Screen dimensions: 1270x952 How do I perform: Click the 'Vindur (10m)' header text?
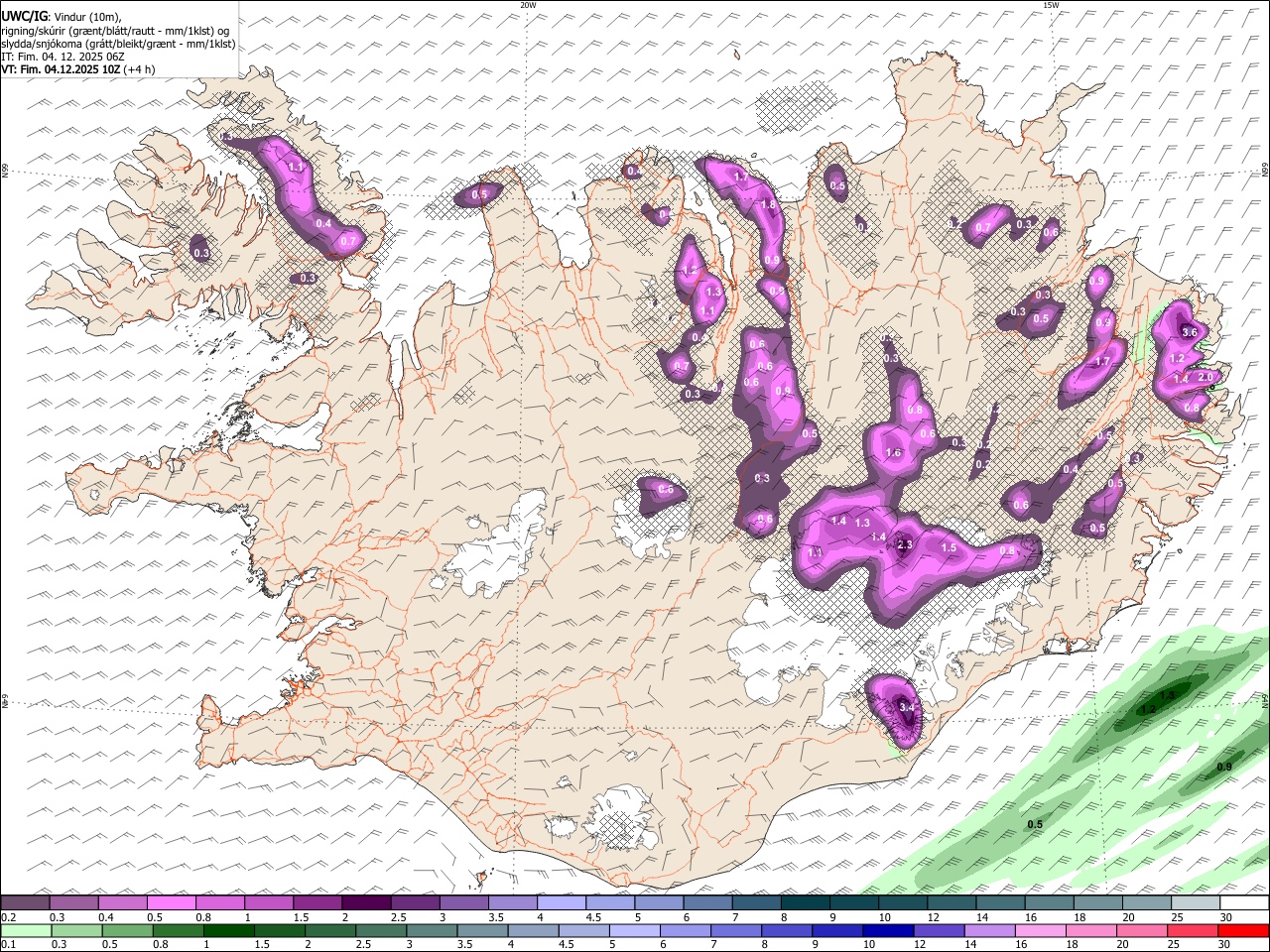89,17
